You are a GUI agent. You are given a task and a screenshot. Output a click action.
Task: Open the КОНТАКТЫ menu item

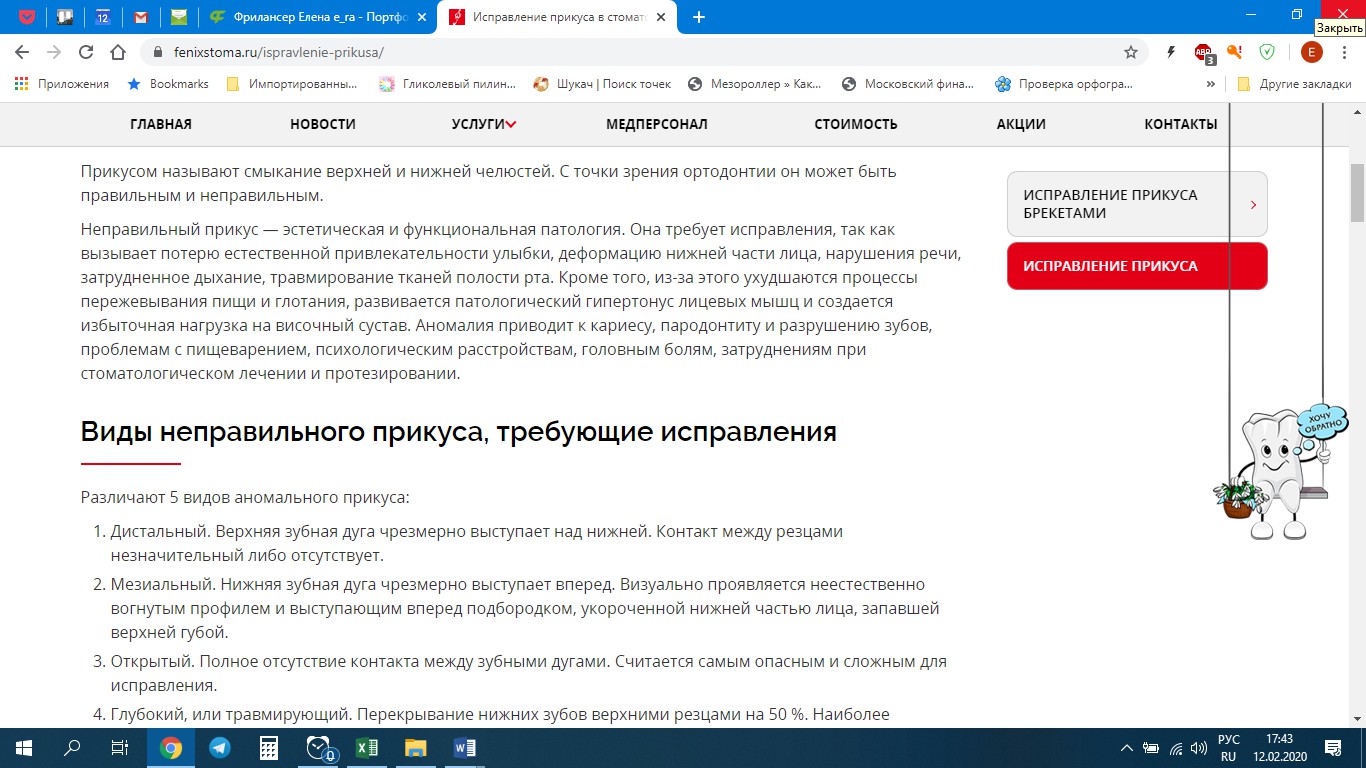1181,124
